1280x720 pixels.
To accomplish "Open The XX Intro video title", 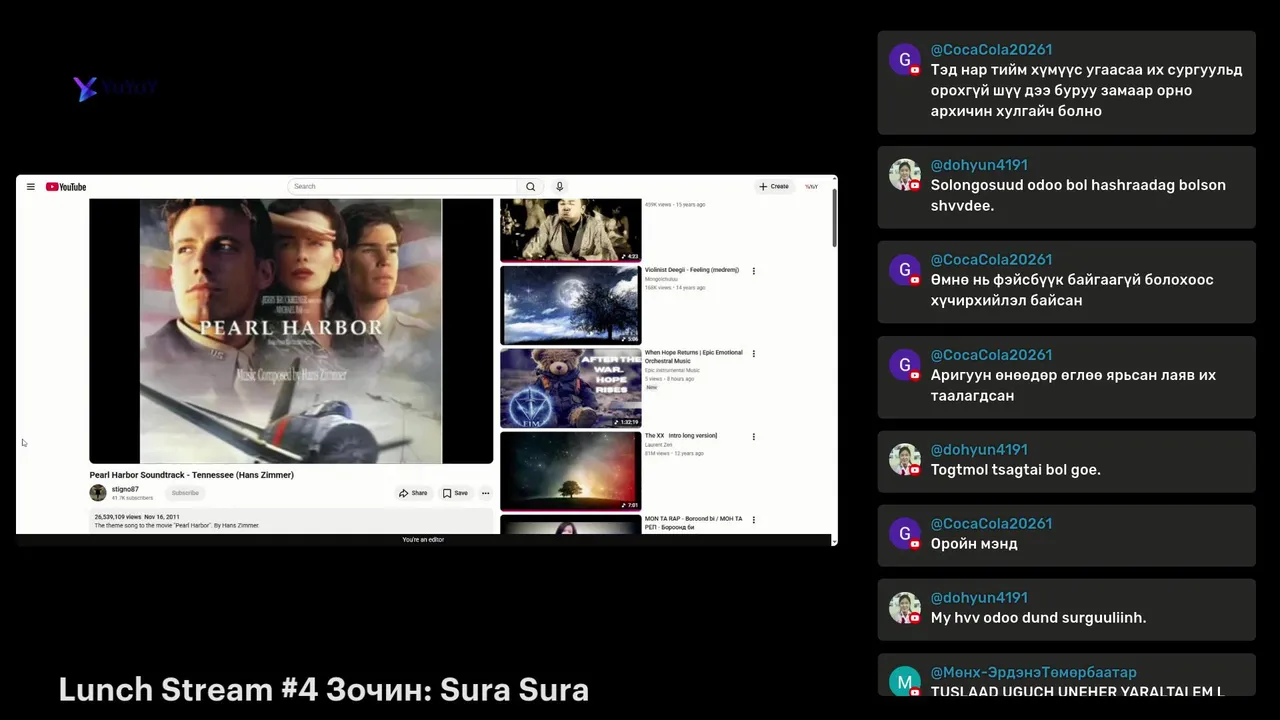I will (681, 436).
